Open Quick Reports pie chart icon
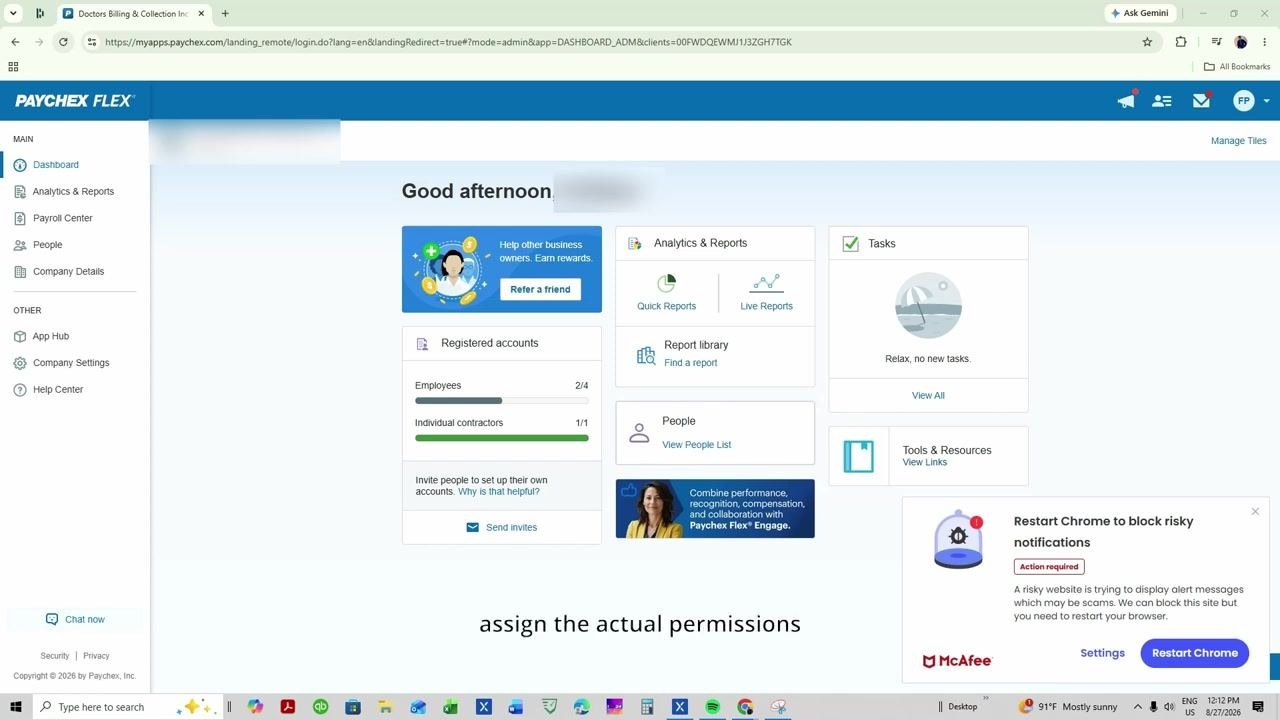 coord(666,283)
